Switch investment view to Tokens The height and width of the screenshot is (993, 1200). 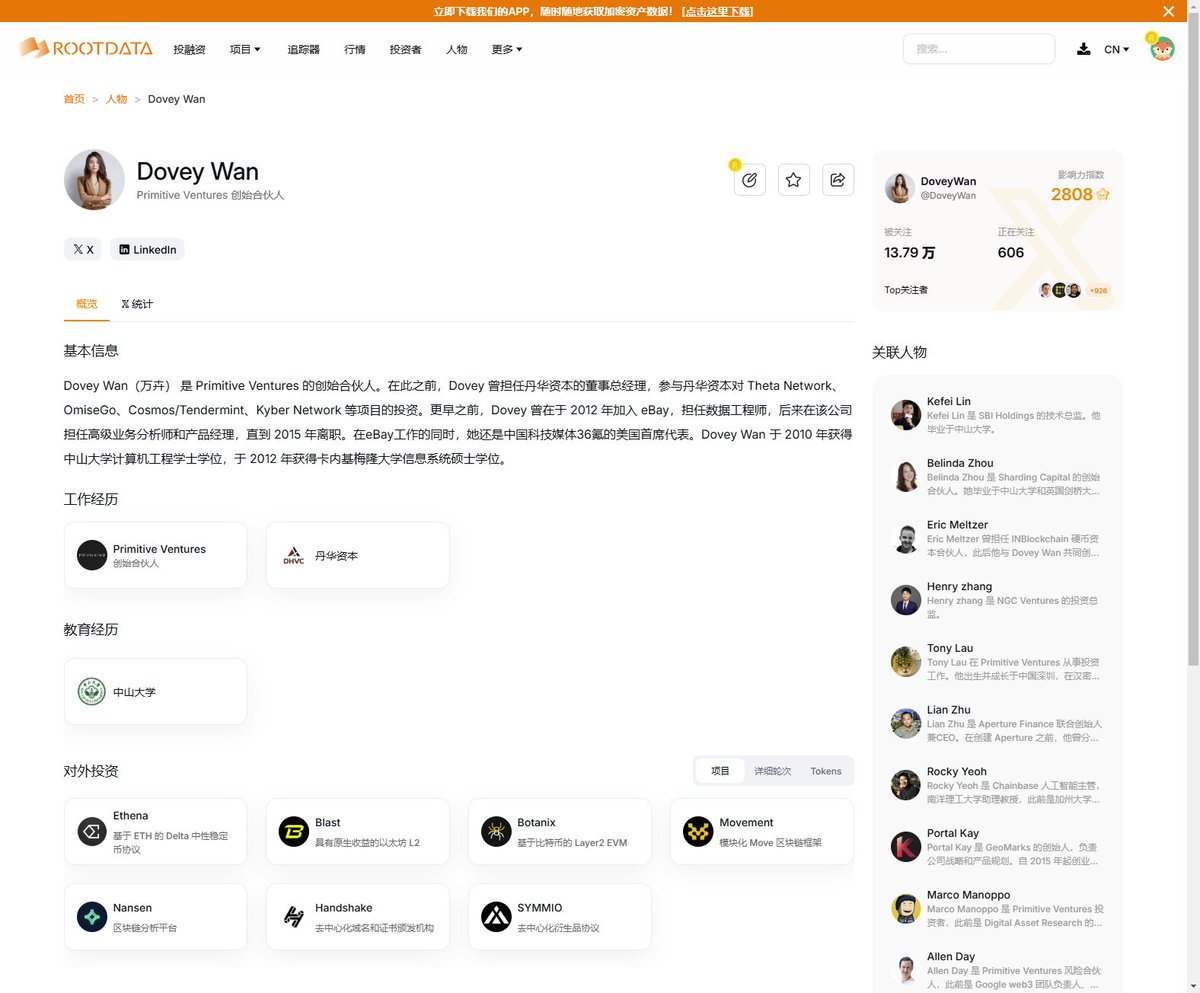coord(825,771)
